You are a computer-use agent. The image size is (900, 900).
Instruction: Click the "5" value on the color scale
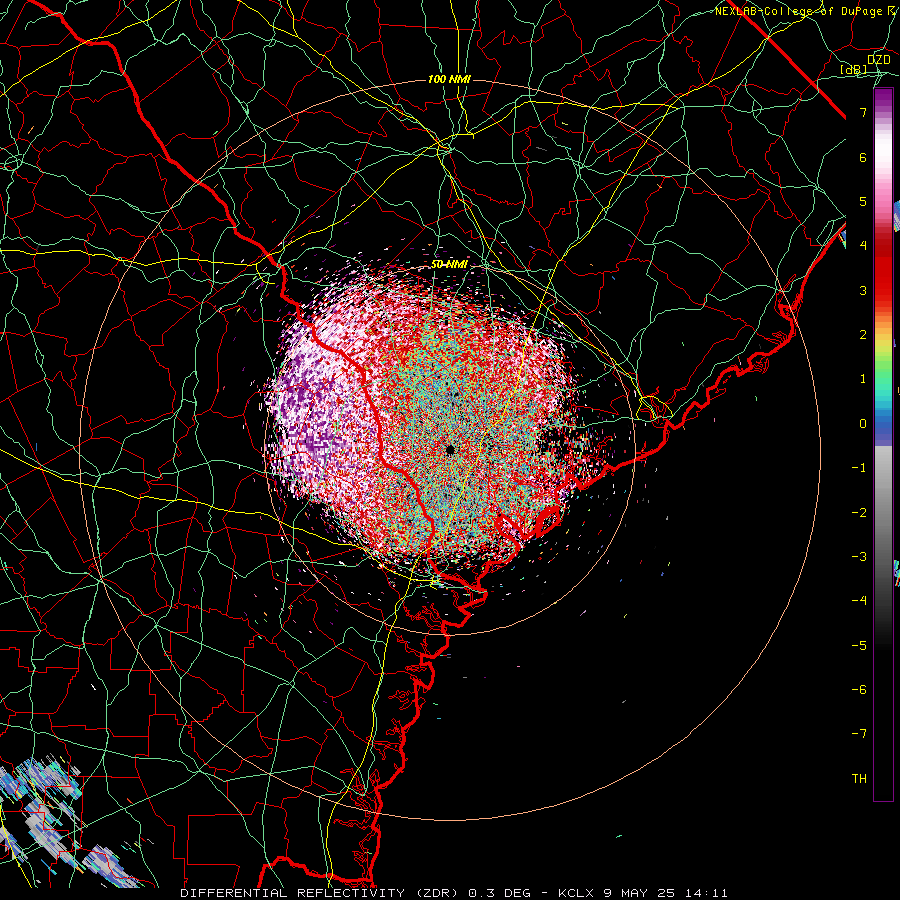(x=863, y=201)
